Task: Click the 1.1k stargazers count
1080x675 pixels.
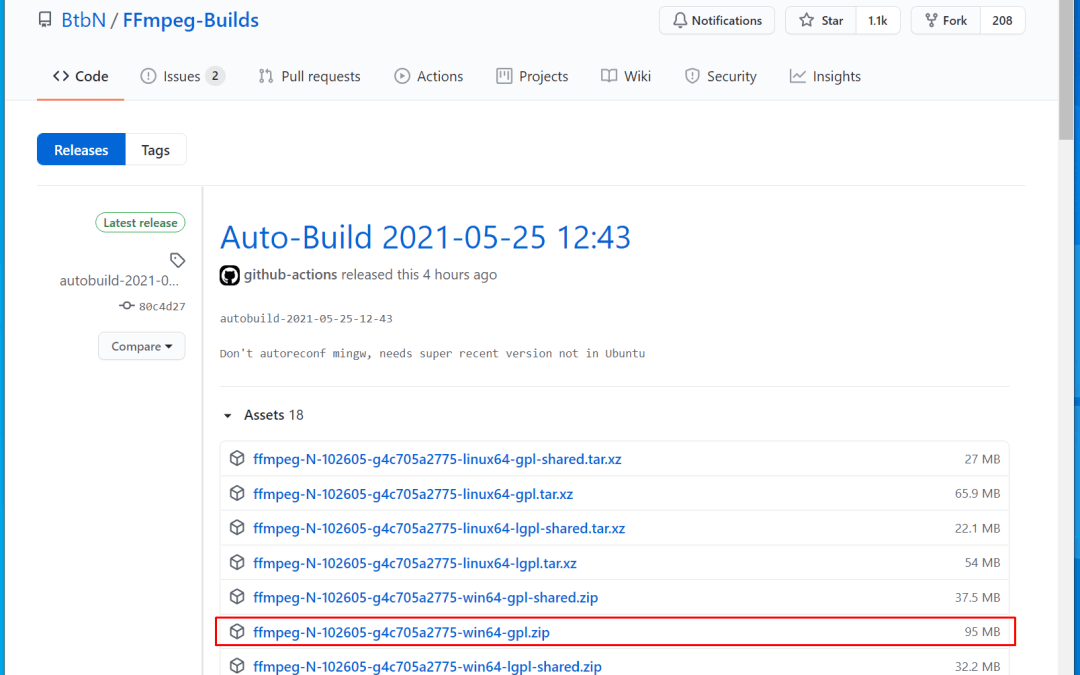Action: tap(877, 20)
